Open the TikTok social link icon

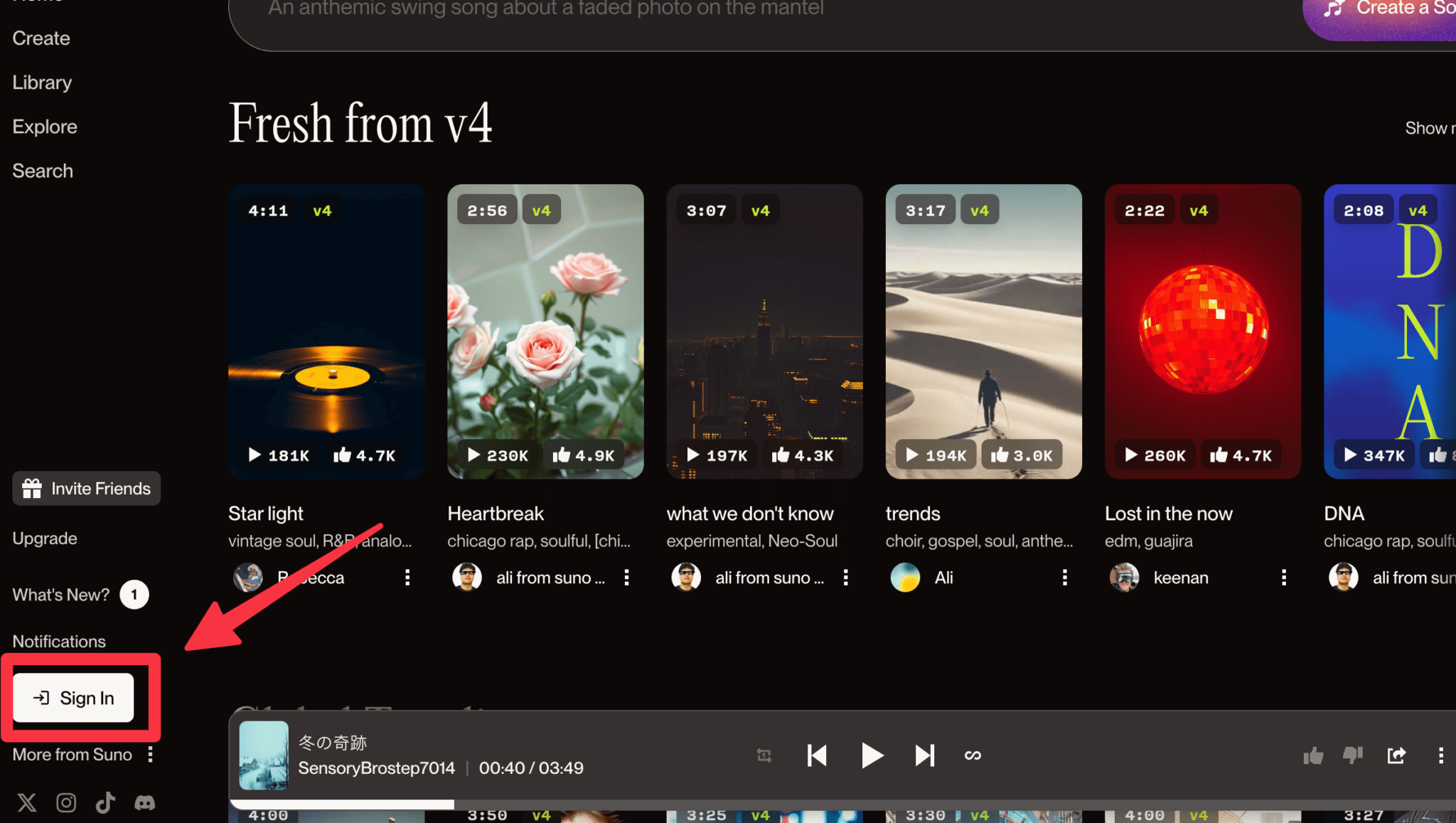(x=105, y=802)
